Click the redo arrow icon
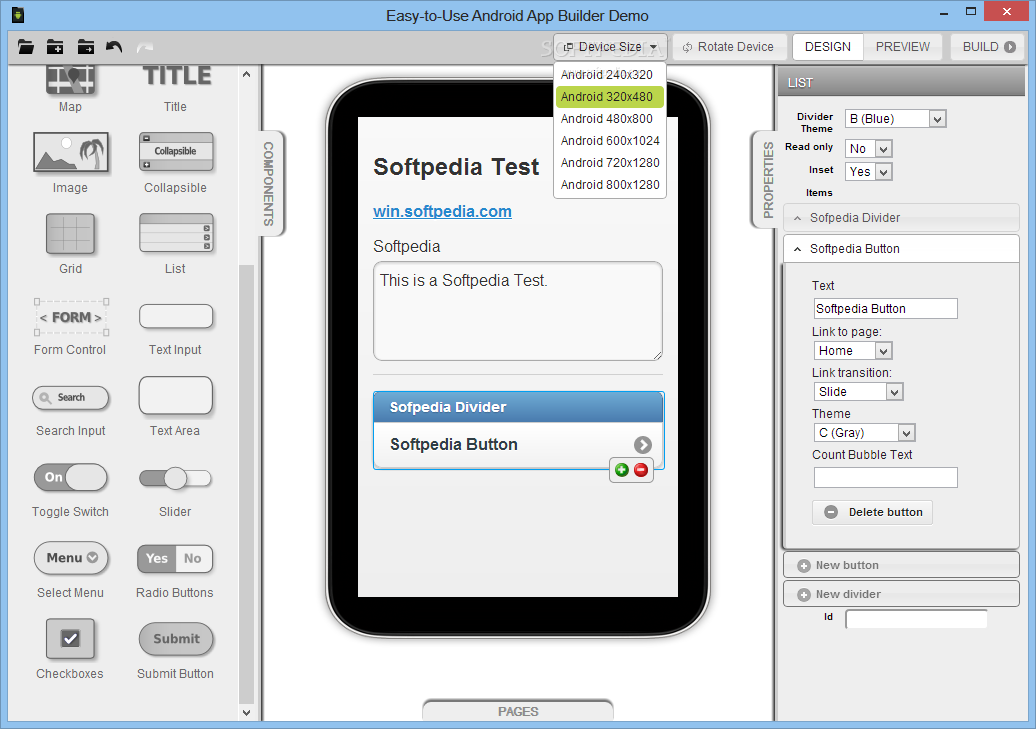 pyautogui.click(x=145, y=47)
